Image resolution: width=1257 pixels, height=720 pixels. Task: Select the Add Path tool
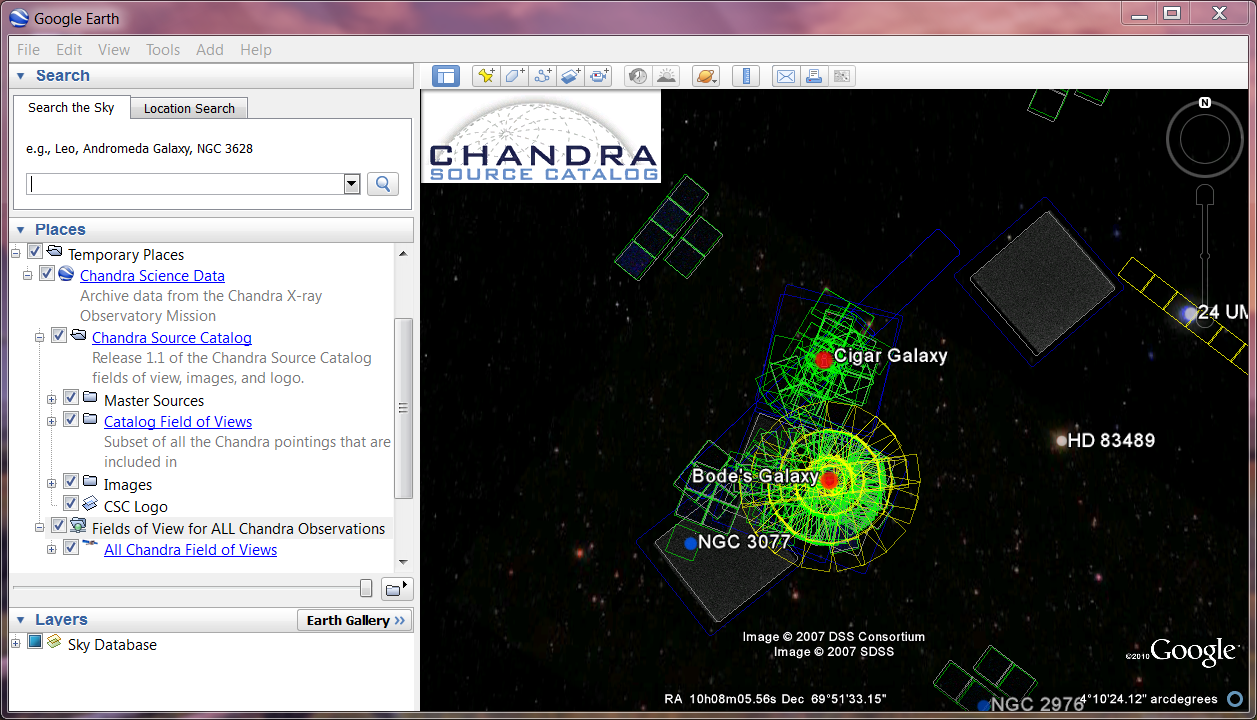[543, 76]
